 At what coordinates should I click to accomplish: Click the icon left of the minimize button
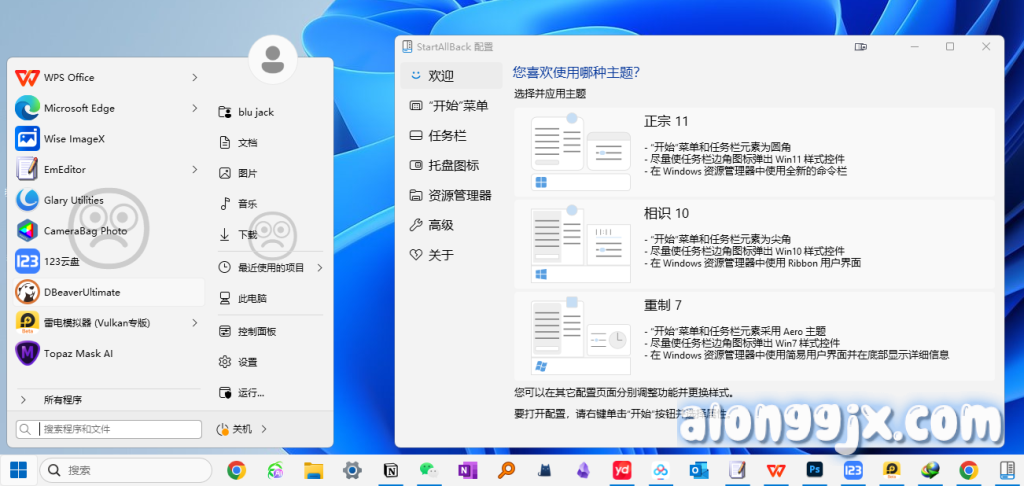point(860,47)
